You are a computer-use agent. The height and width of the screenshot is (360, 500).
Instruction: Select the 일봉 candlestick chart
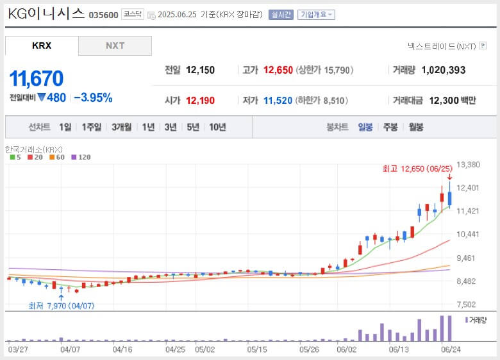click(365, 127)
